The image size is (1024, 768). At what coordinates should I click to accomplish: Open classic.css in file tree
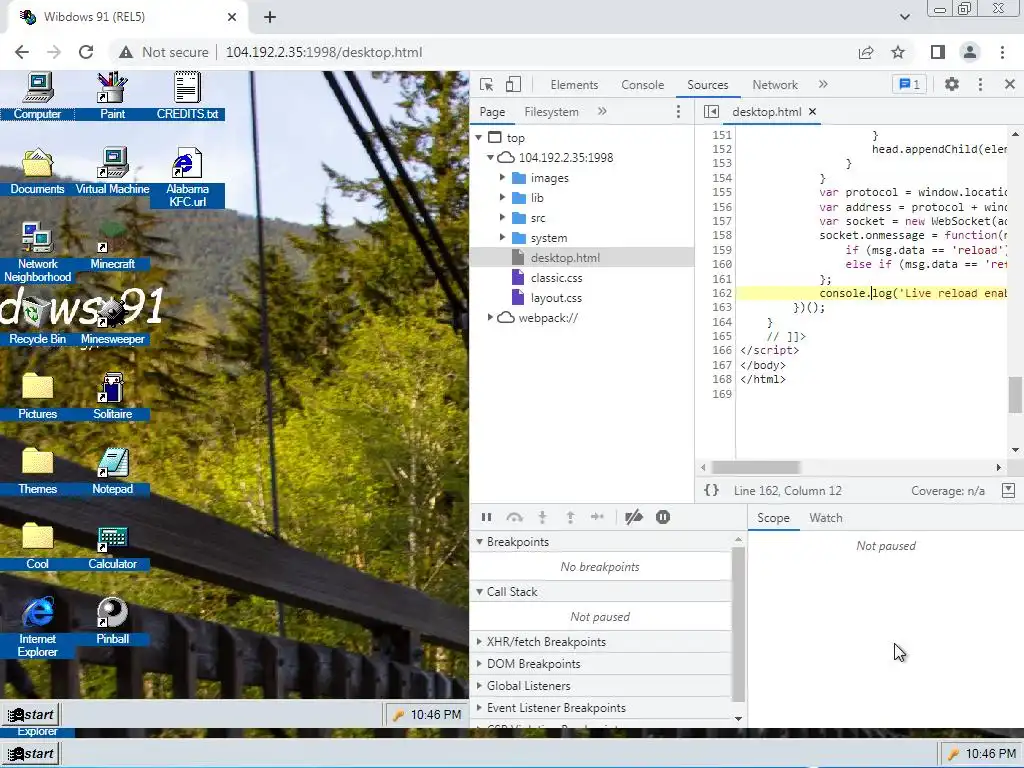point(556,278)
